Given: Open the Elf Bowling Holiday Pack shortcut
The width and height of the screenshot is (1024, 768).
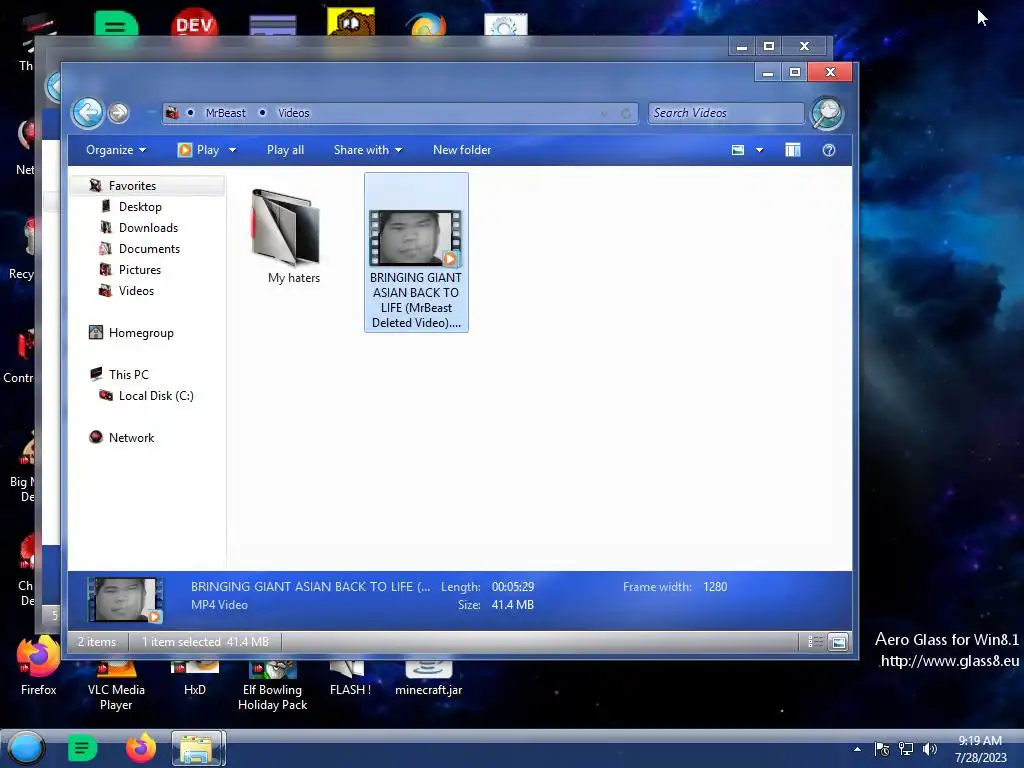Looking at the screenshot, I should tap(272, 686).
